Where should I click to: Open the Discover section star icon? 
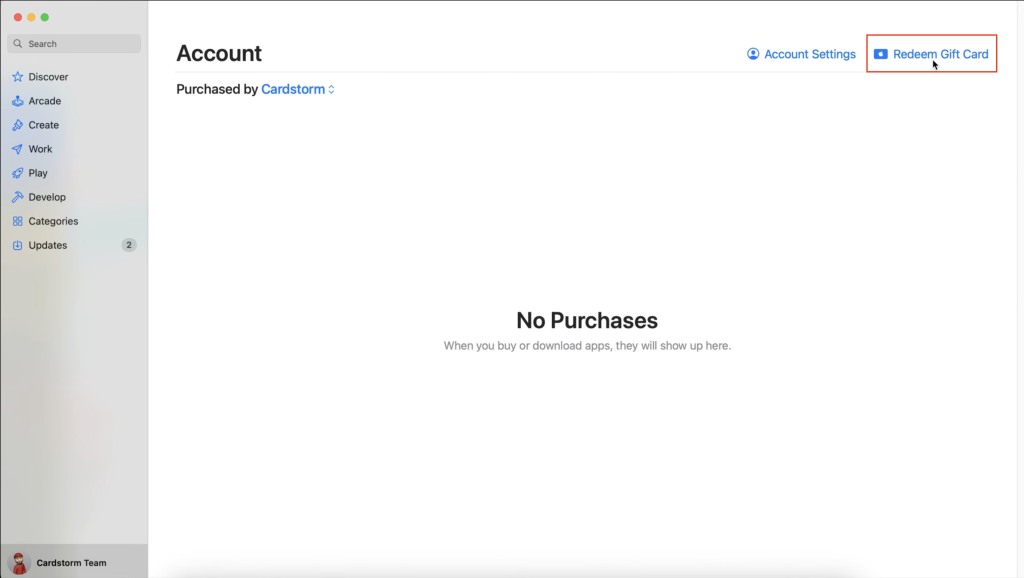pos(18,77)
